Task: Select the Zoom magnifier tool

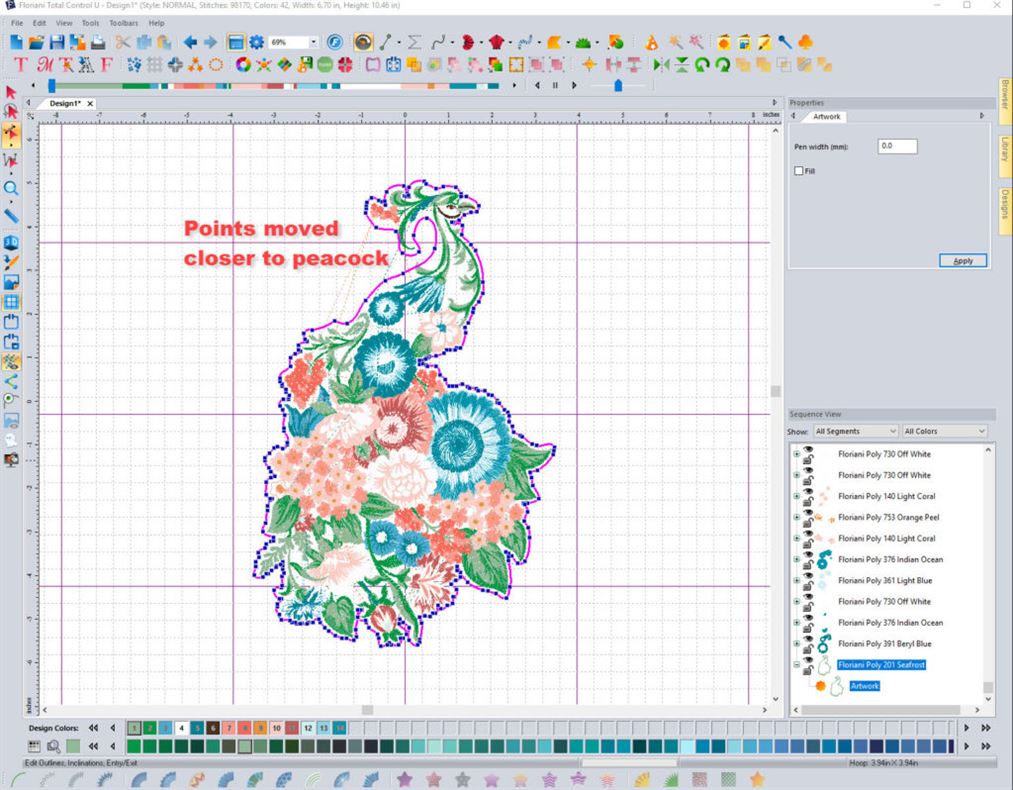Action: [12, 189]
